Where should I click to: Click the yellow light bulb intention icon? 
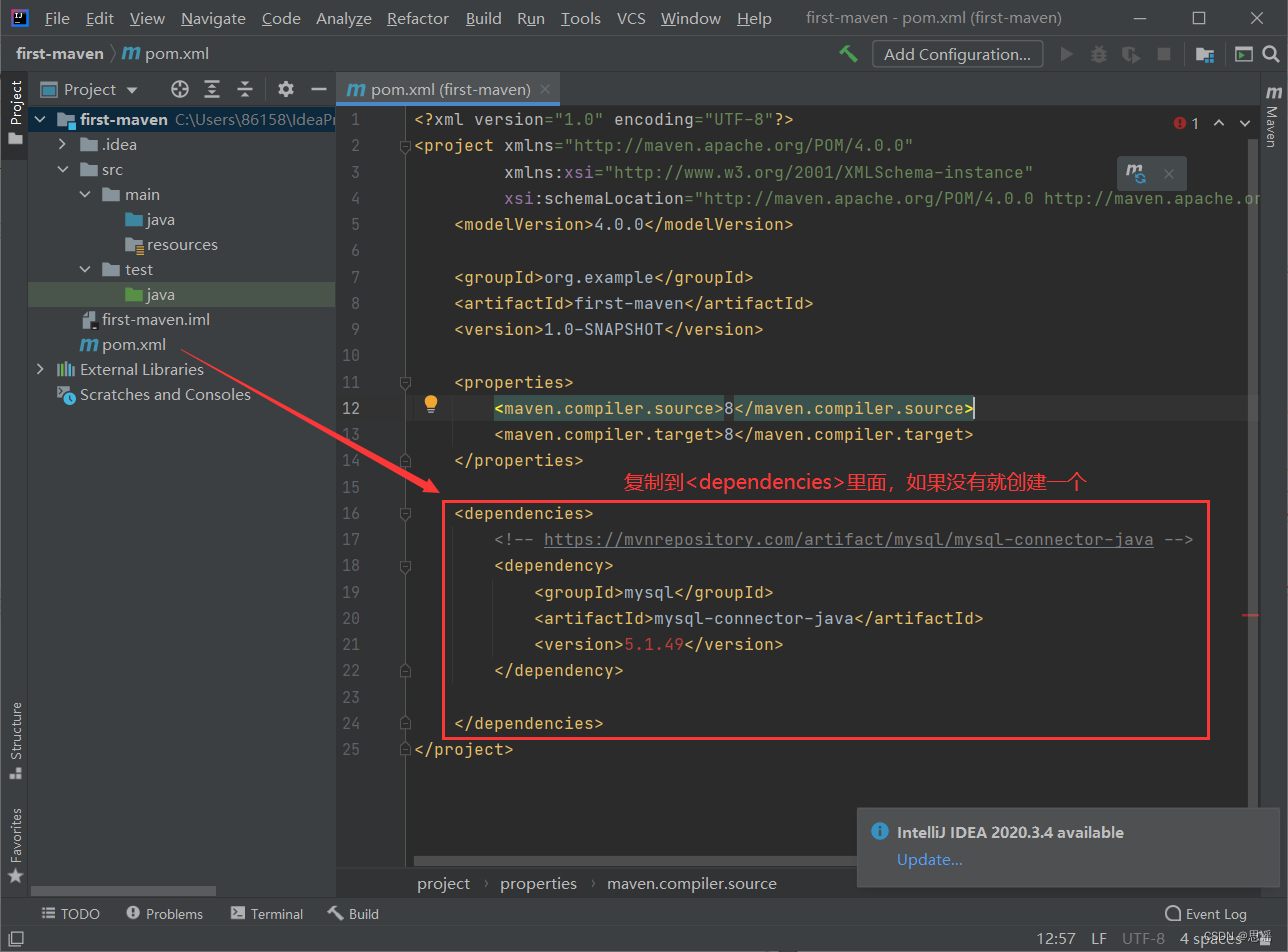click(x=431, y=404)
